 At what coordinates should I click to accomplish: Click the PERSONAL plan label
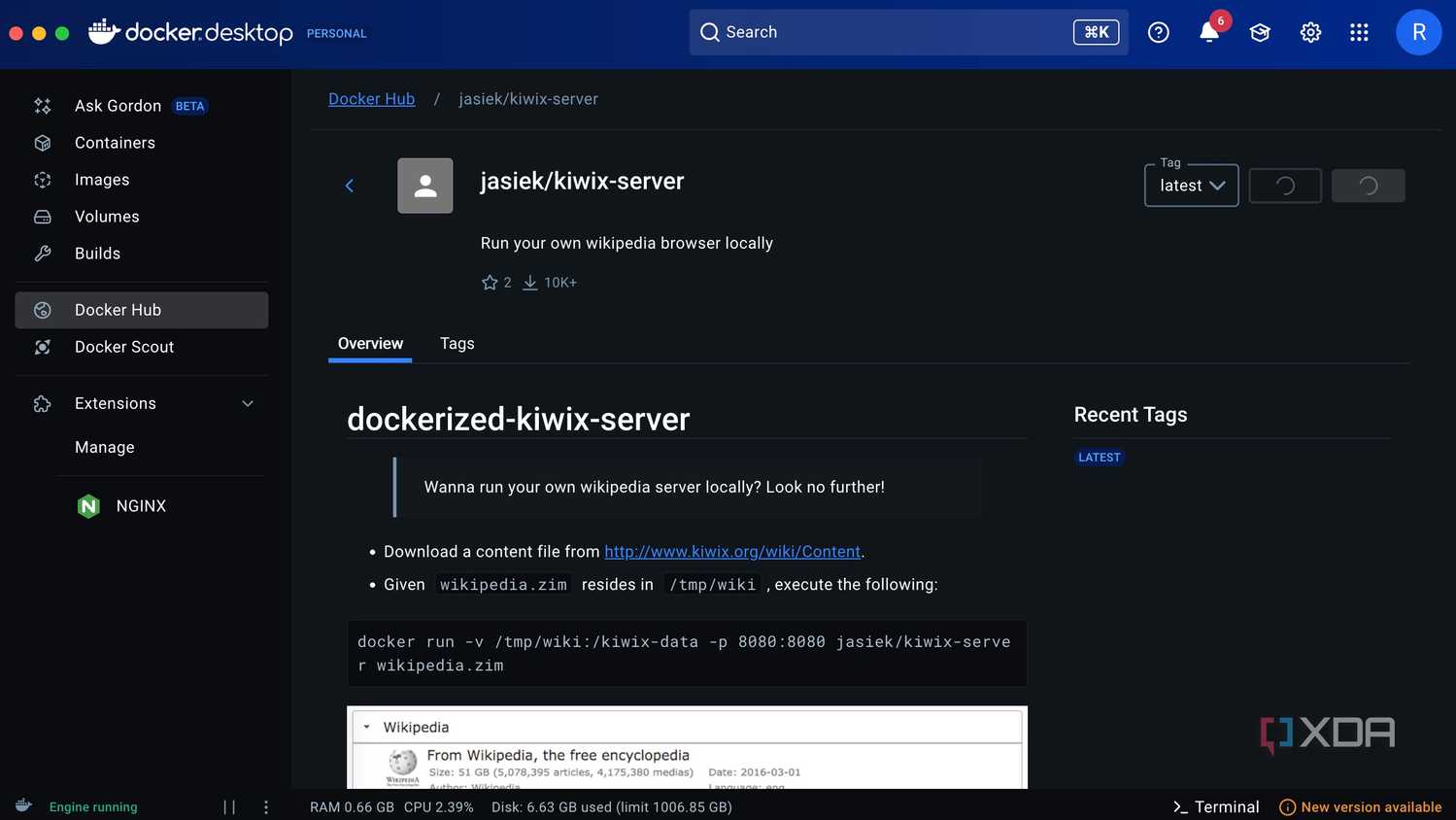point(337,33)
